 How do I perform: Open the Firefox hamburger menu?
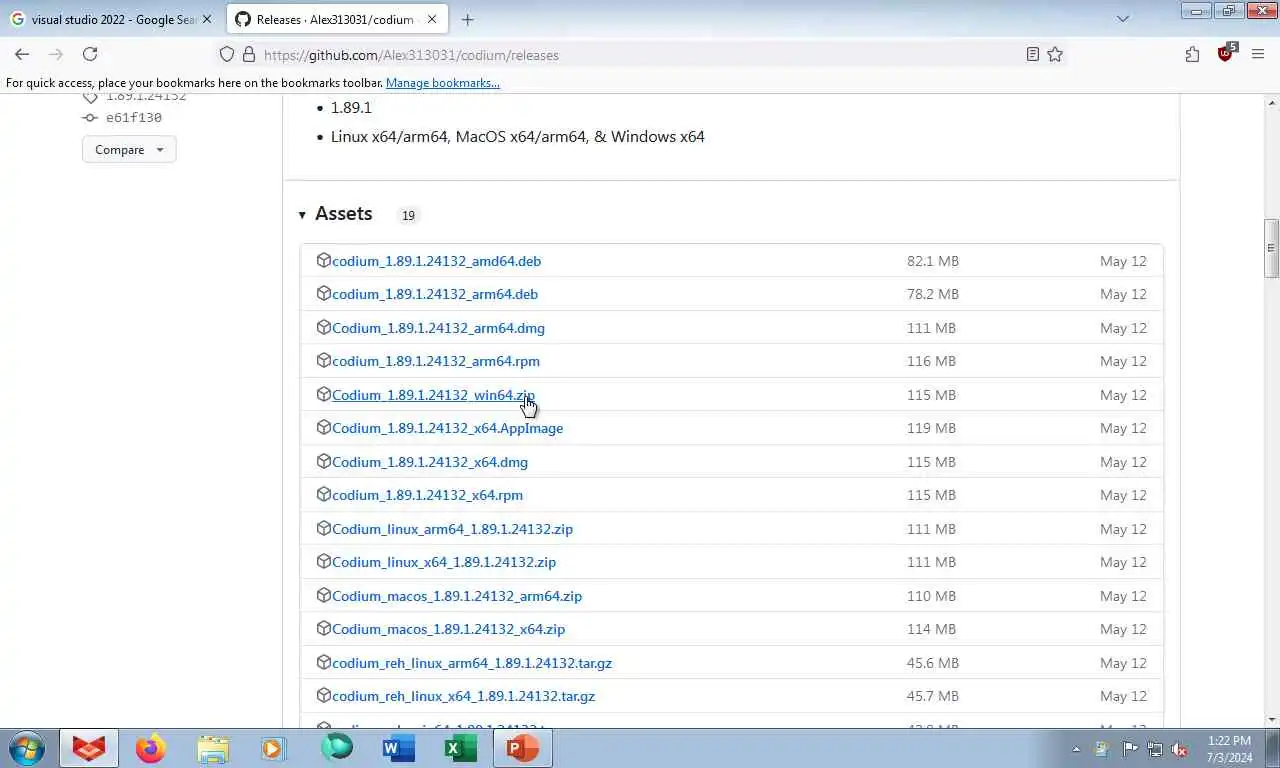1258,55
